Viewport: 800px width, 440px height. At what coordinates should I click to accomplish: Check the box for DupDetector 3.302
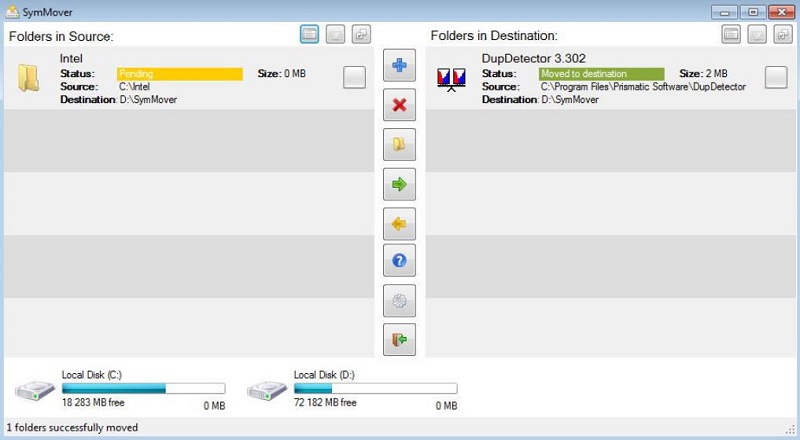pos(776,78)
